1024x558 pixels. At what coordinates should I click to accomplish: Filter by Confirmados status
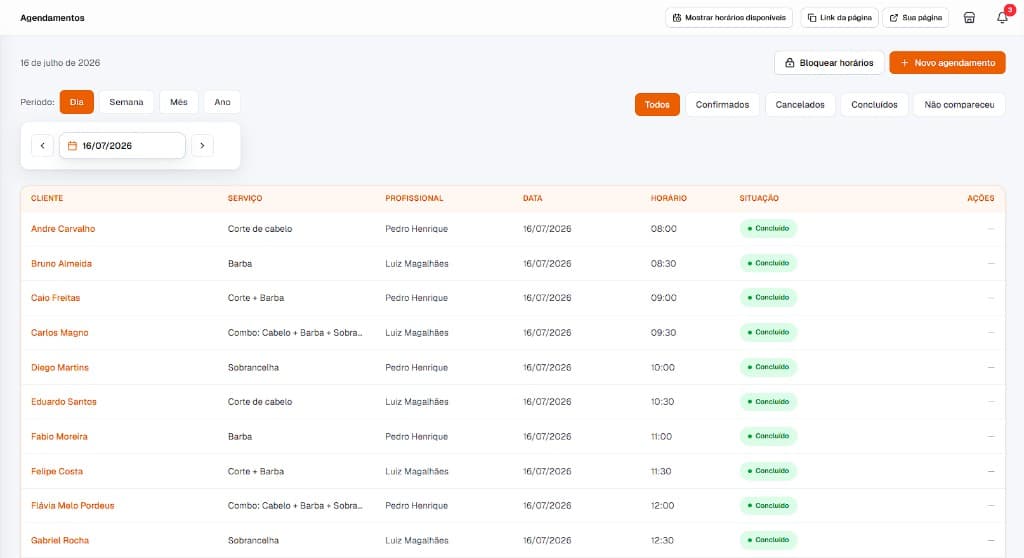[x=722, y=105]
